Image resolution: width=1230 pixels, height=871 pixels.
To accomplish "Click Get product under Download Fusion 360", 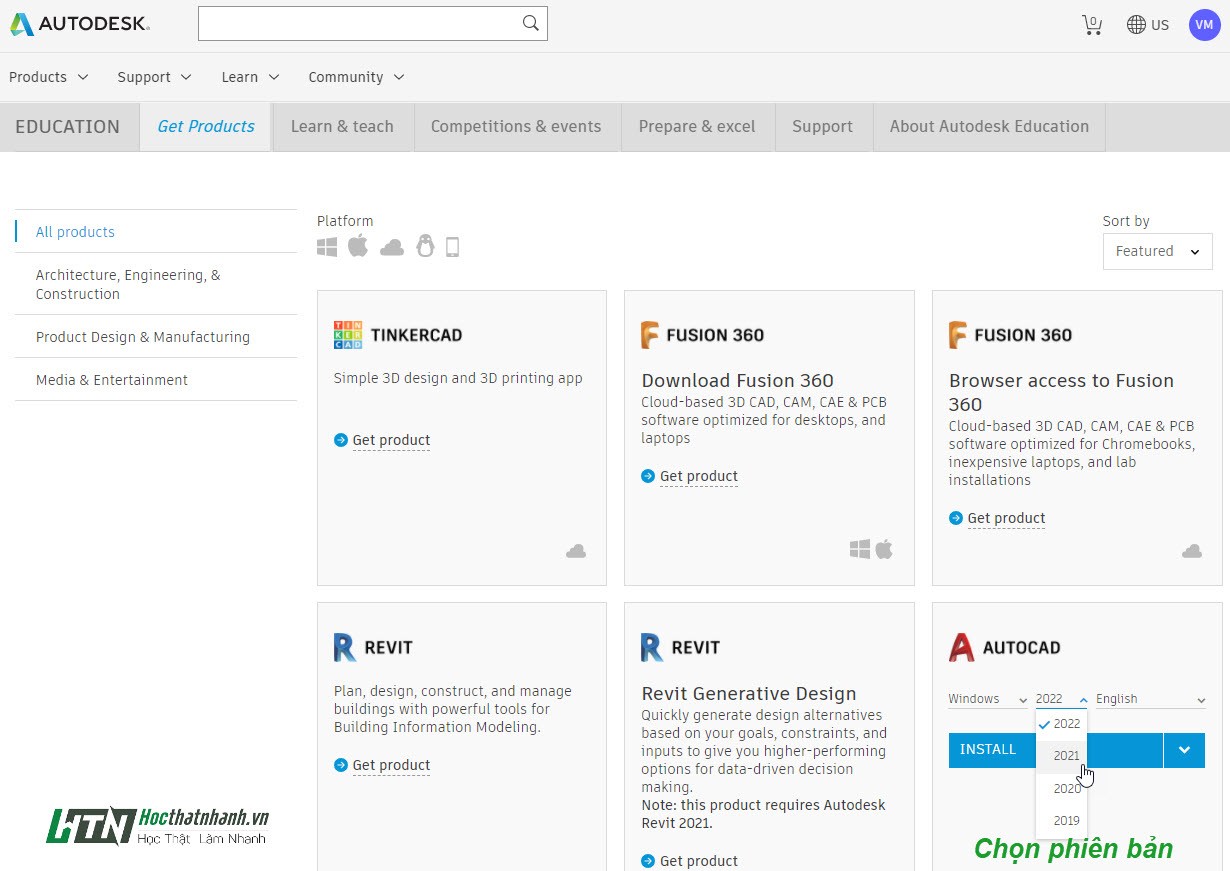I will pyautogui.click(x=698, y=476).
